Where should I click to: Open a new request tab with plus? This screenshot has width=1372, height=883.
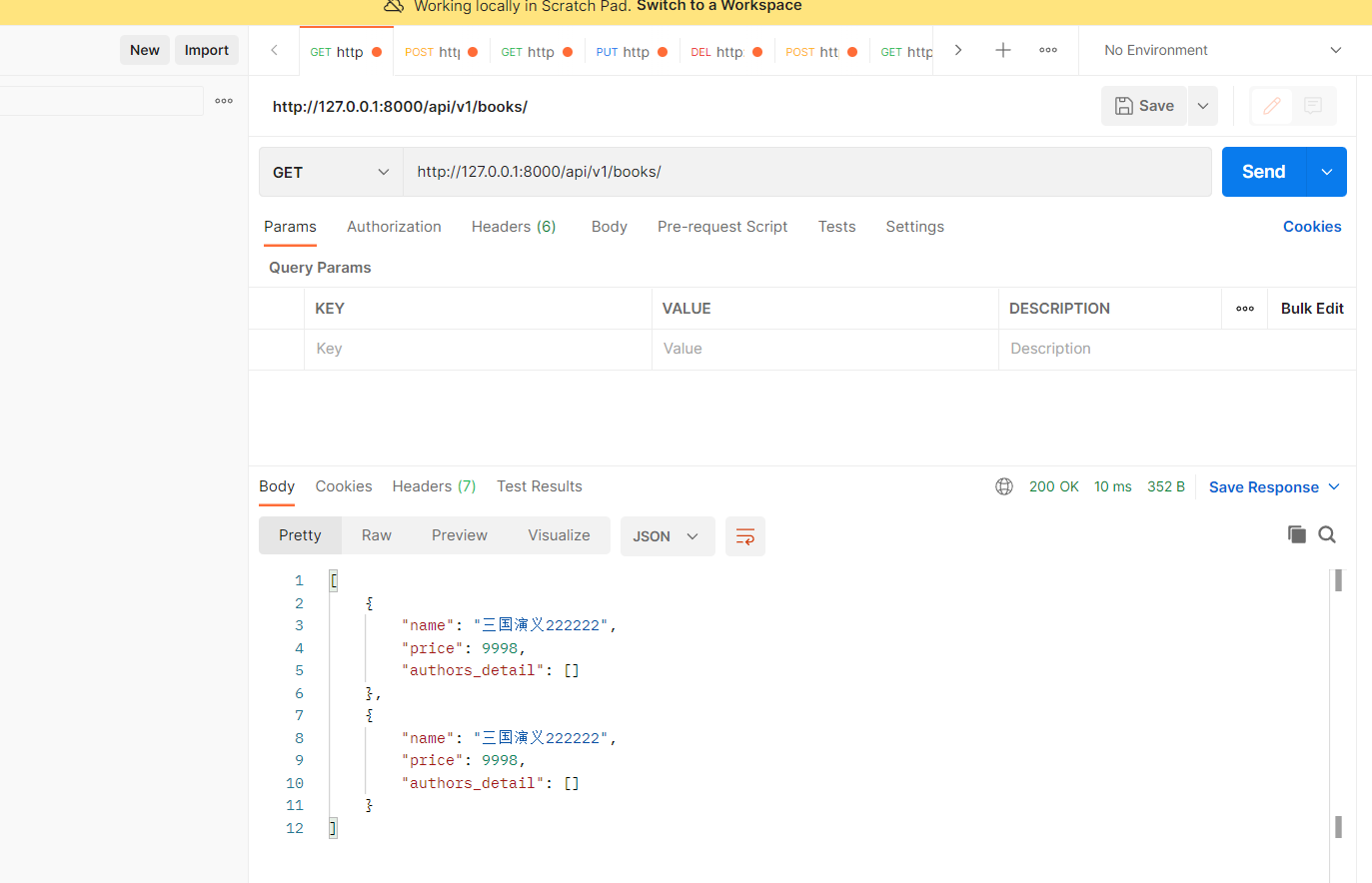tap(1003, 50)
